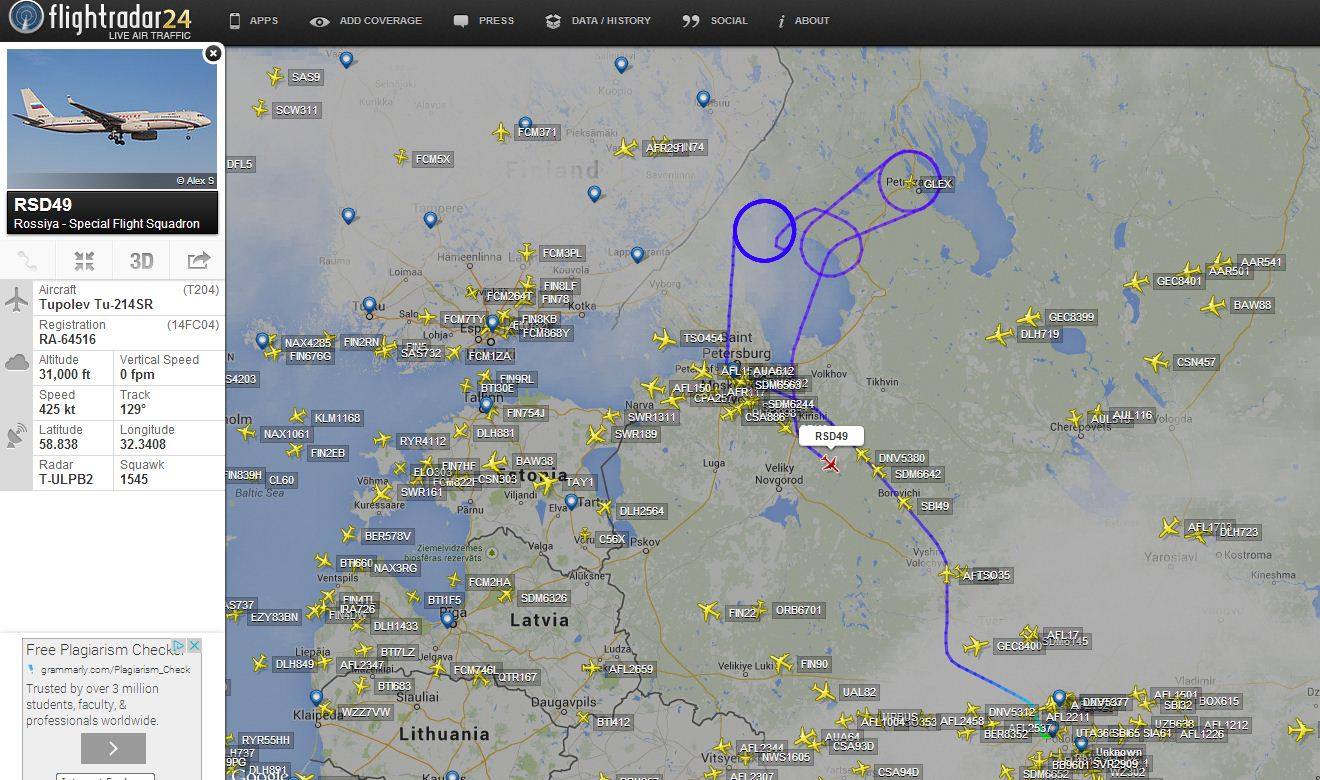Open the Apps menu
Screen dimensions: 1320x780
click(x=253, y=21)
